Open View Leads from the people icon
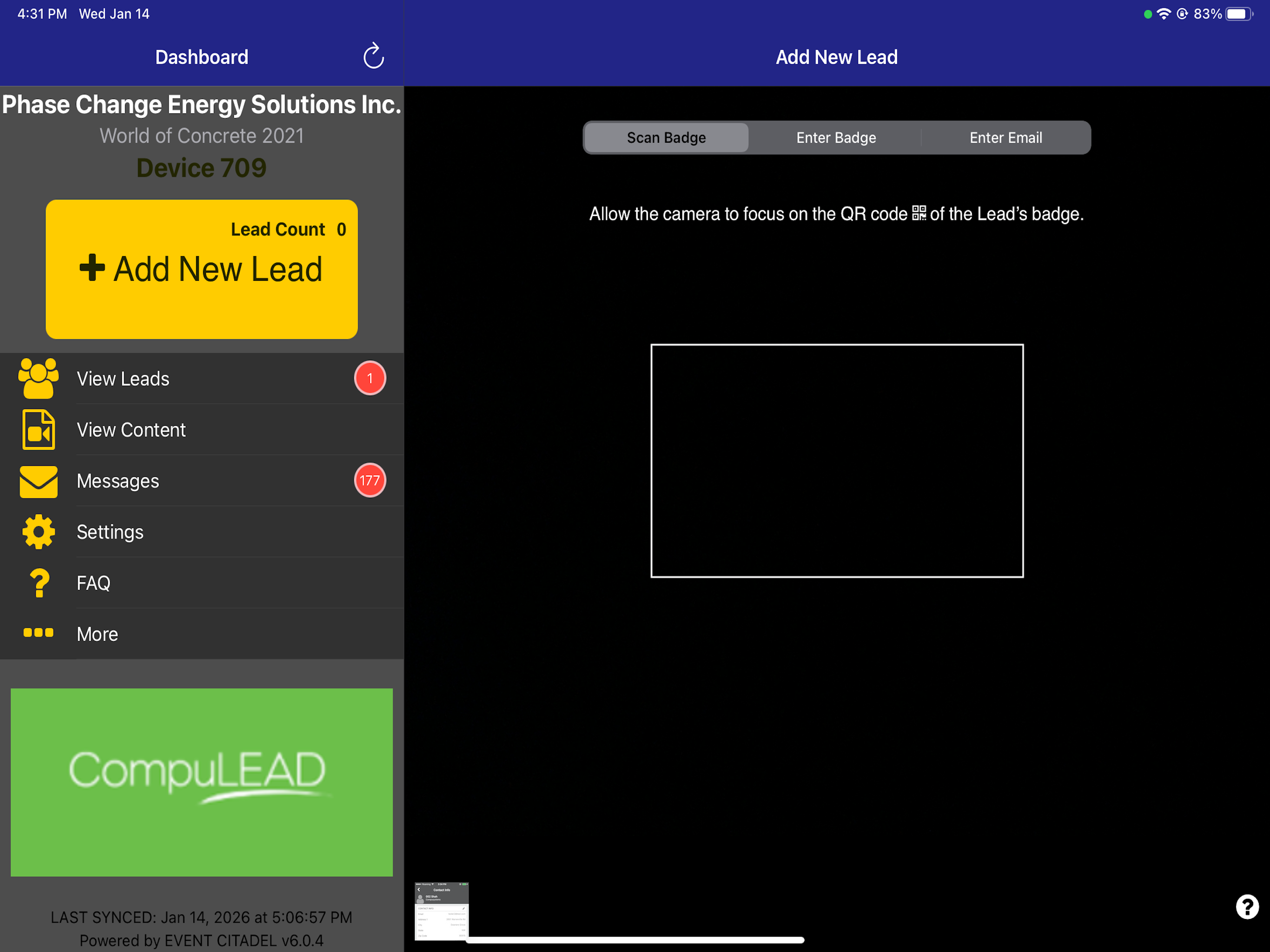Viewport: 1270px width, 952px height. 39,378
